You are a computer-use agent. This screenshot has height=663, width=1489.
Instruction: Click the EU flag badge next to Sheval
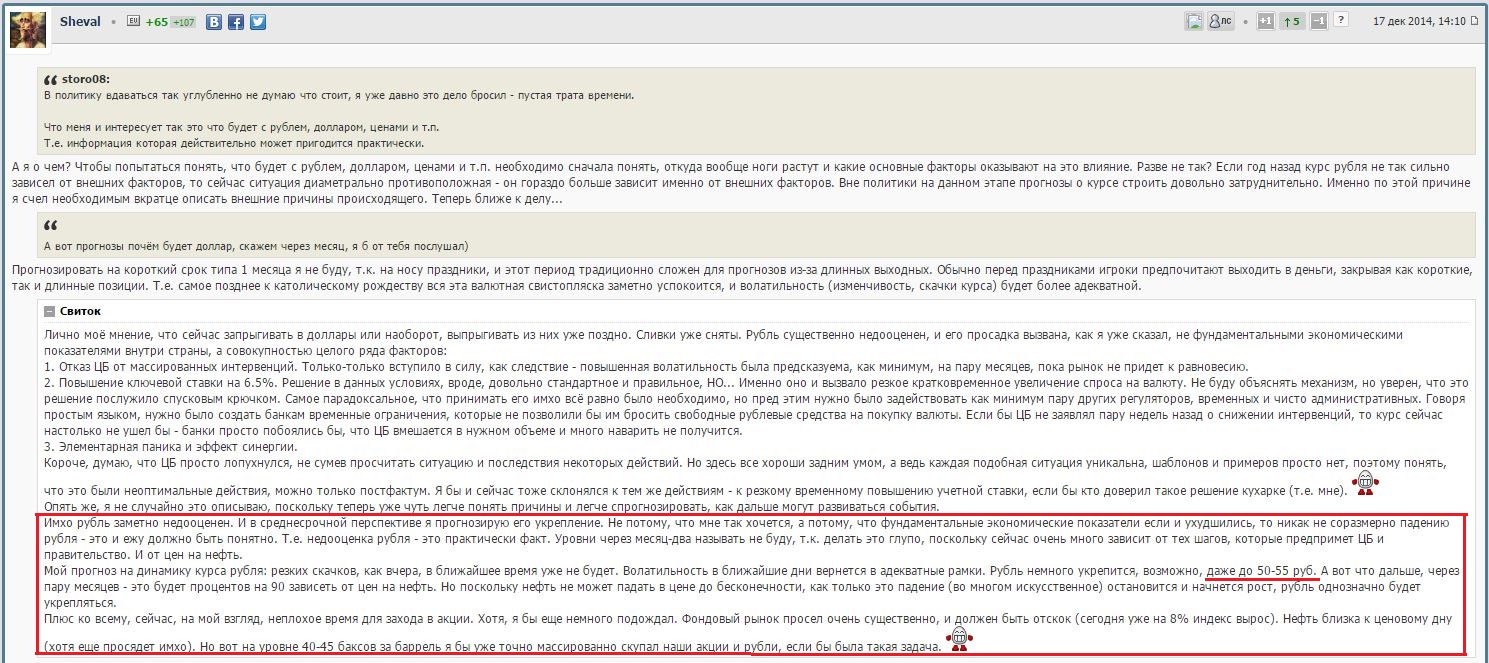[134, 21]
